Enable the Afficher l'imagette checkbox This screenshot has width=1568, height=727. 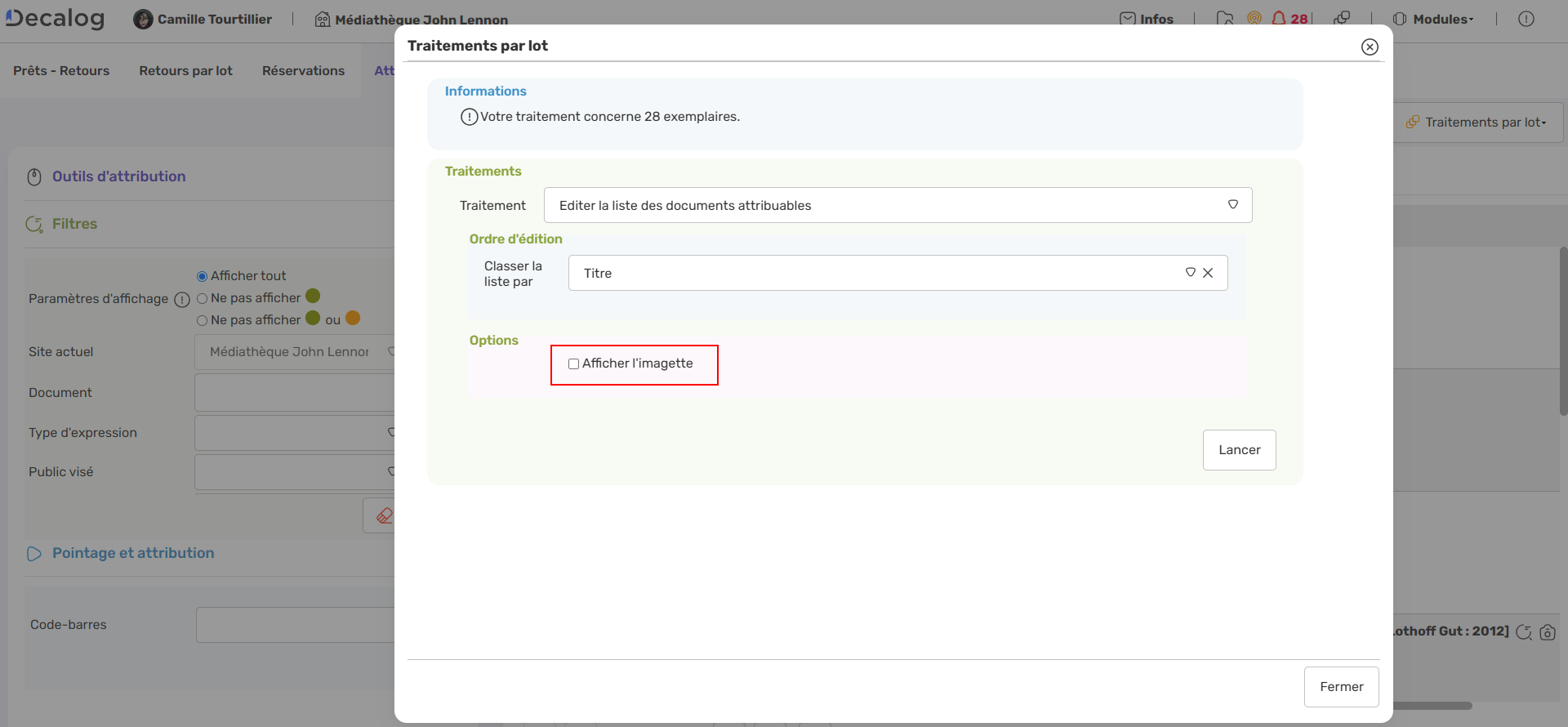tap(573, 364)
